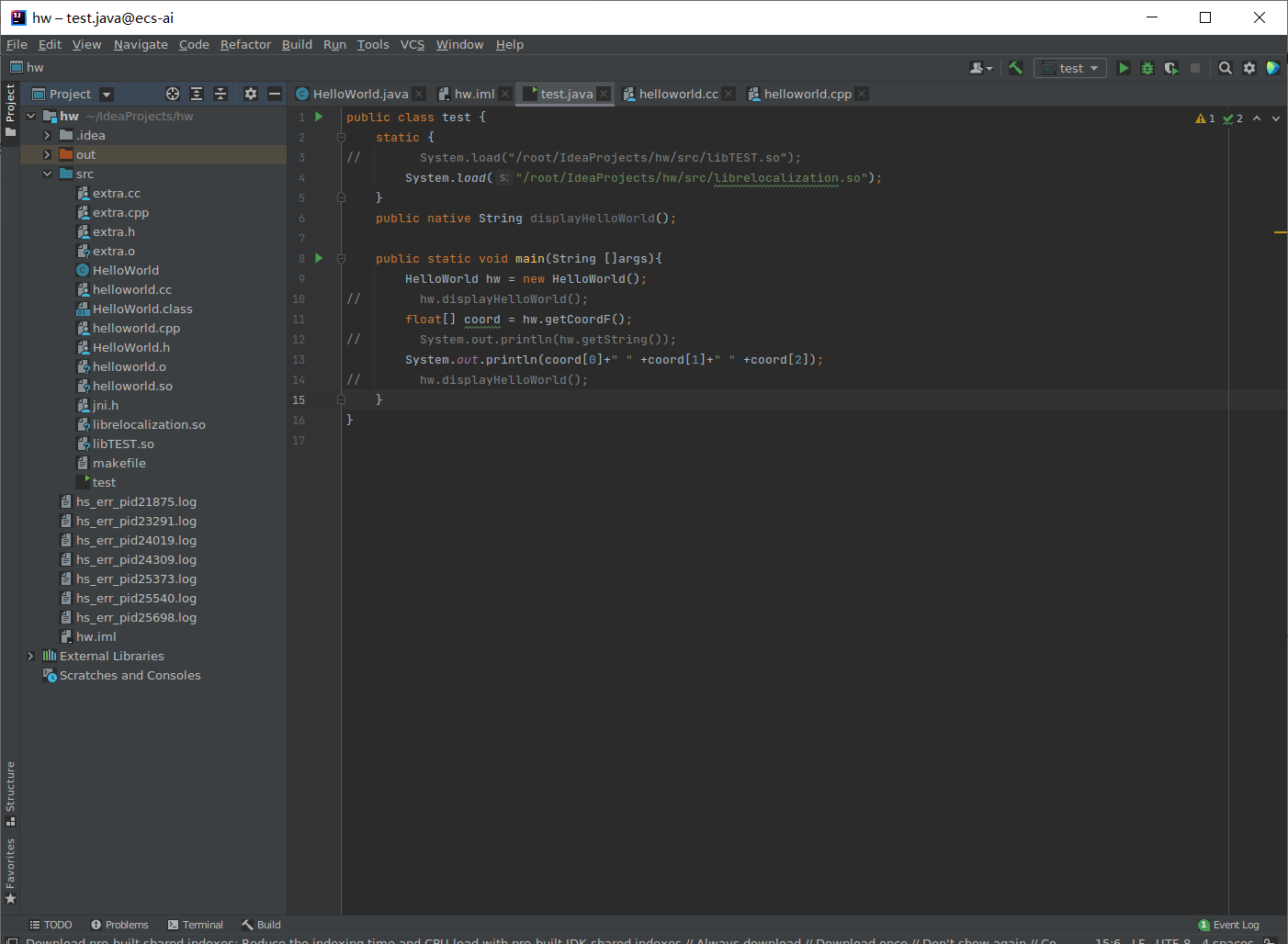Hide the Project tool window
Image resolution: width=1288 pixels, height=944 pixels.
pos(275,94)
